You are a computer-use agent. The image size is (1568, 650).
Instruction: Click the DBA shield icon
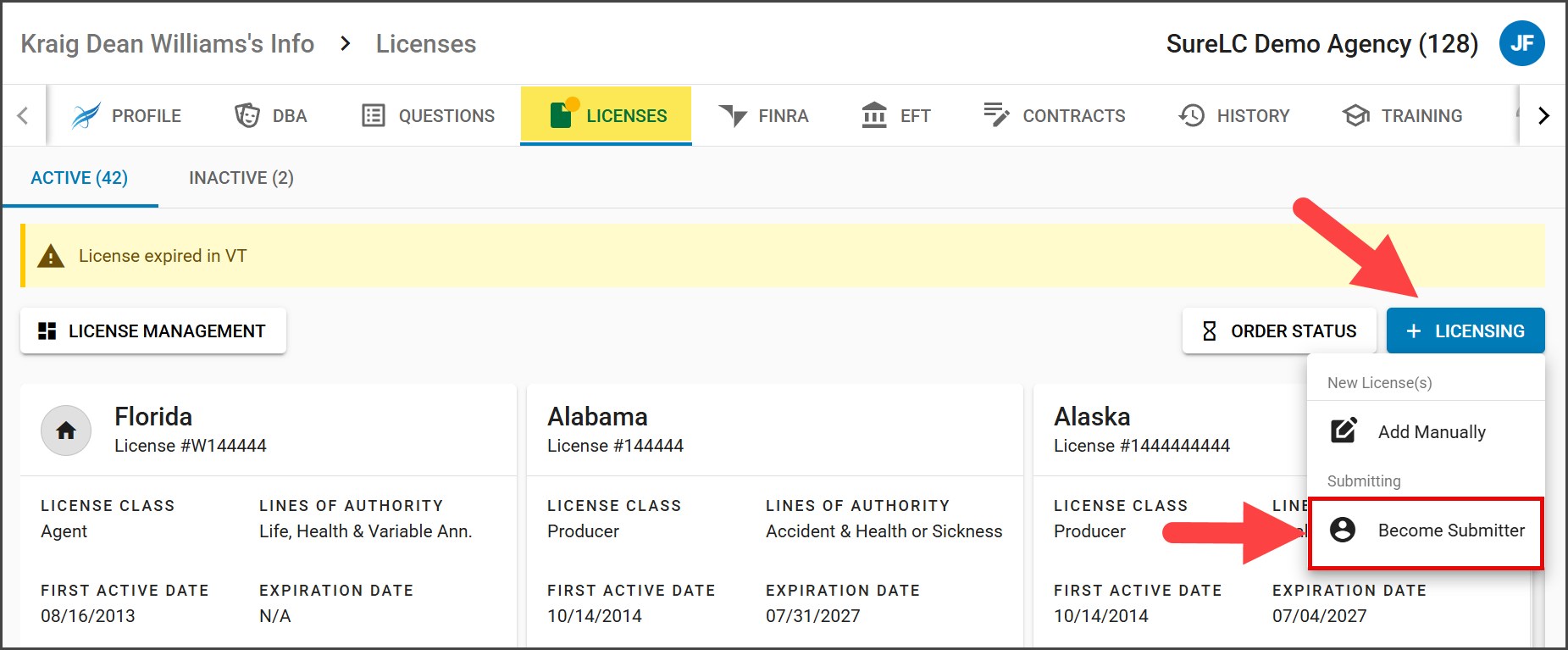coord(247,115)
